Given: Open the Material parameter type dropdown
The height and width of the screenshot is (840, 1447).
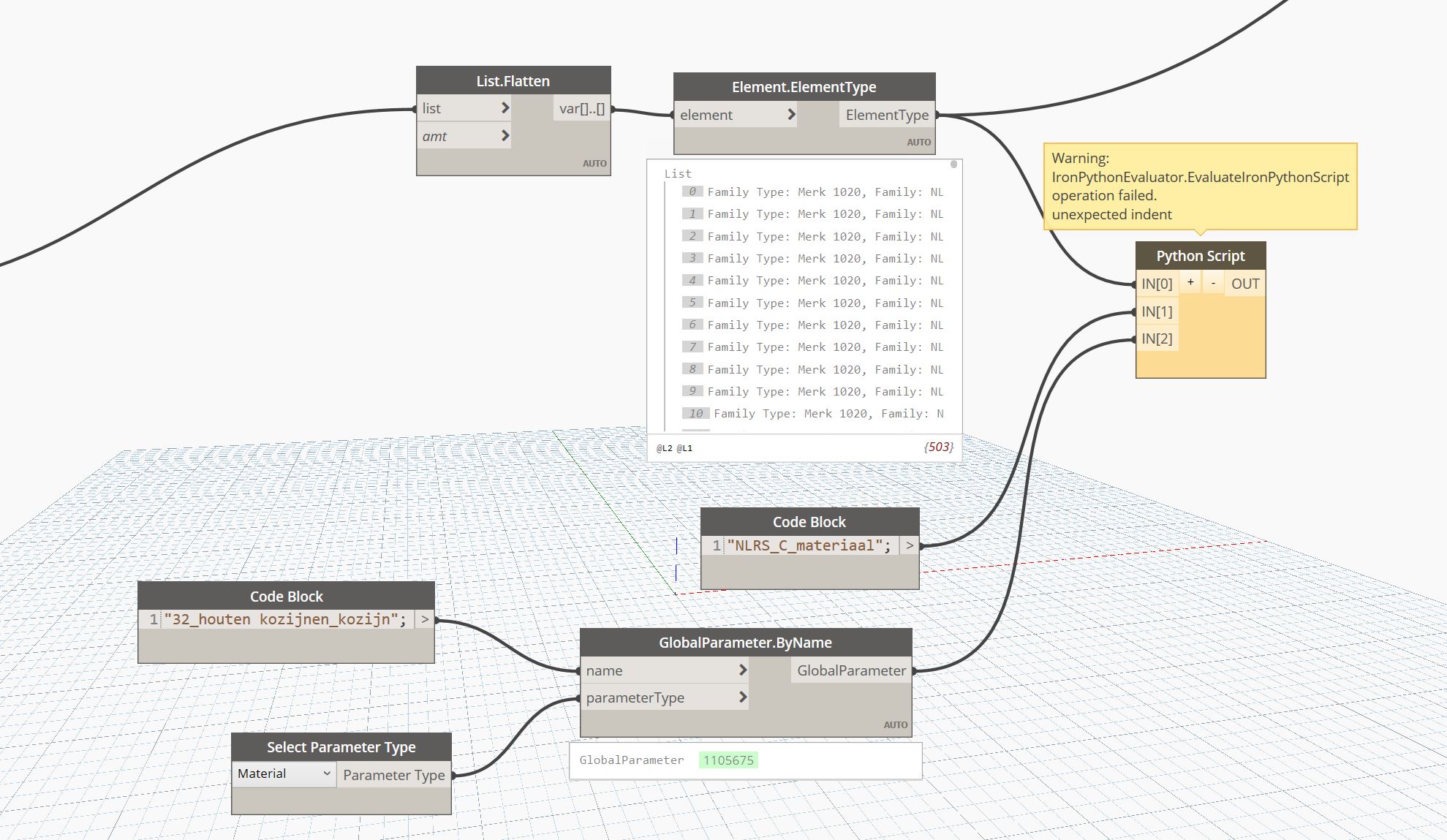Looking at the screenshot, I should (284, 773).
